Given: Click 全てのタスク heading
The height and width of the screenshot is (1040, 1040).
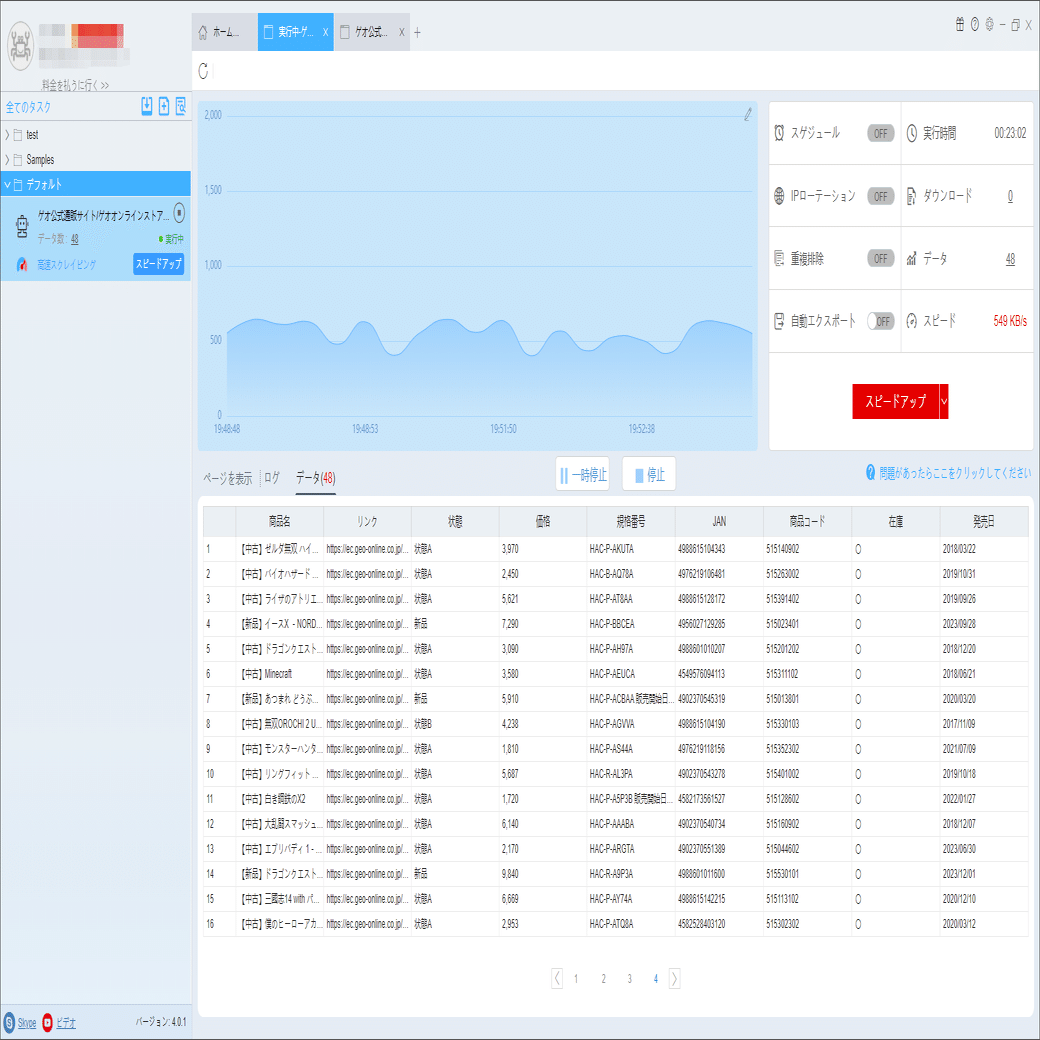Looking at the screenshot, I should click(28, 107).
